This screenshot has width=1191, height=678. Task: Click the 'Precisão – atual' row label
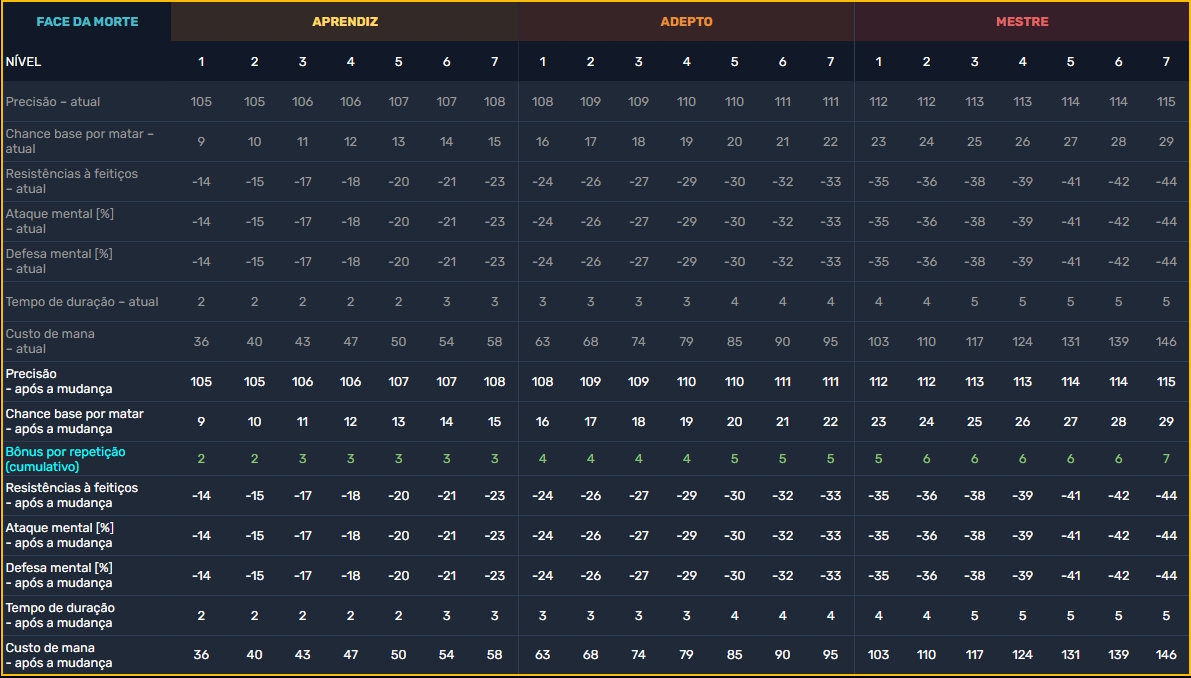[x=52, y=102]
